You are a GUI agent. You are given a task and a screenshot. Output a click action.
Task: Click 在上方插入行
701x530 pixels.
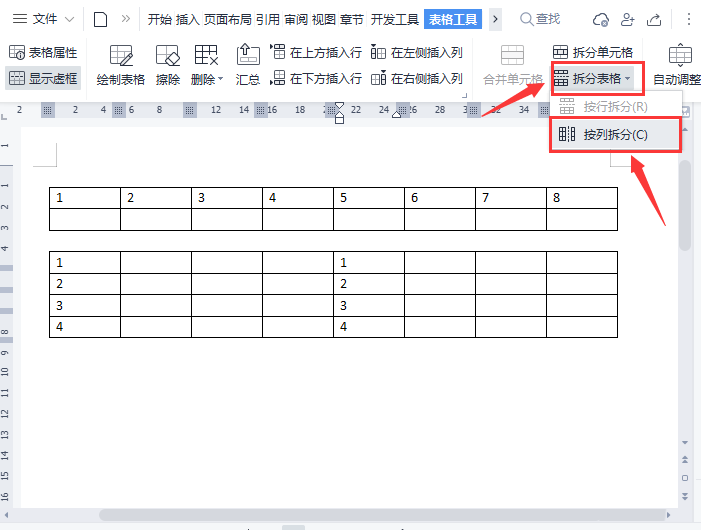[x=316, y=53]
